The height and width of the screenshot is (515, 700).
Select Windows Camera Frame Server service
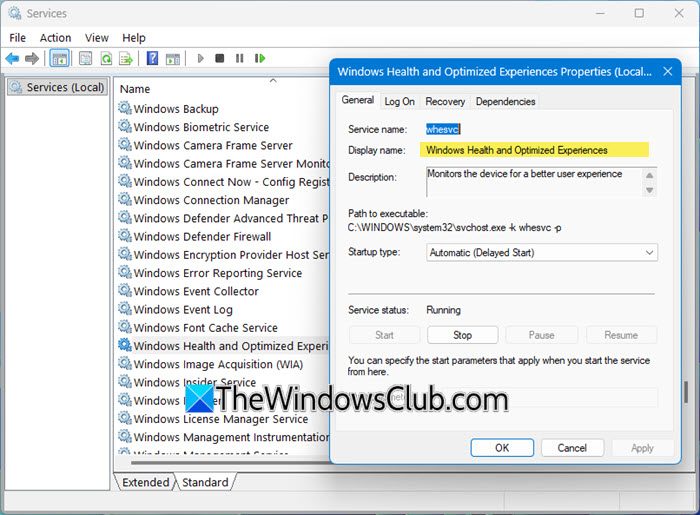[213, 145]
